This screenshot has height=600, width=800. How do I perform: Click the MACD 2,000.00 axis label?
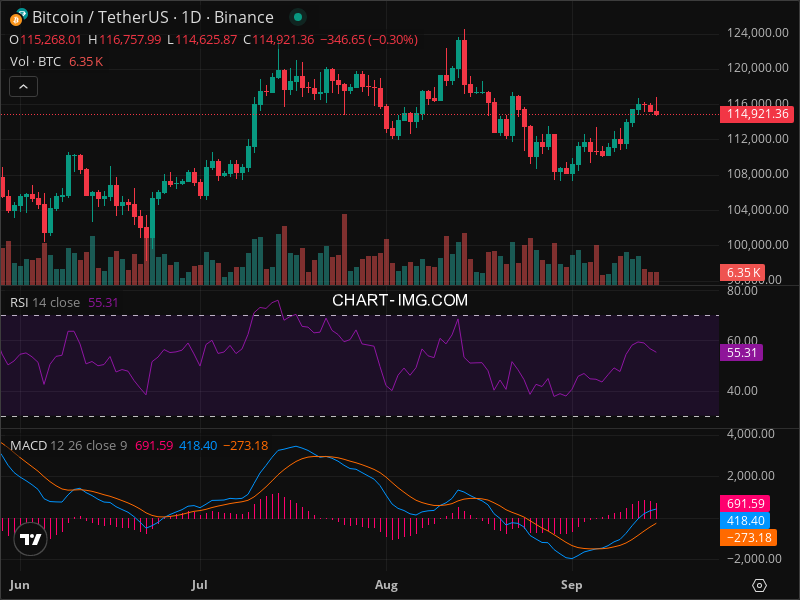pyautogui.click(x=751, y=476)
